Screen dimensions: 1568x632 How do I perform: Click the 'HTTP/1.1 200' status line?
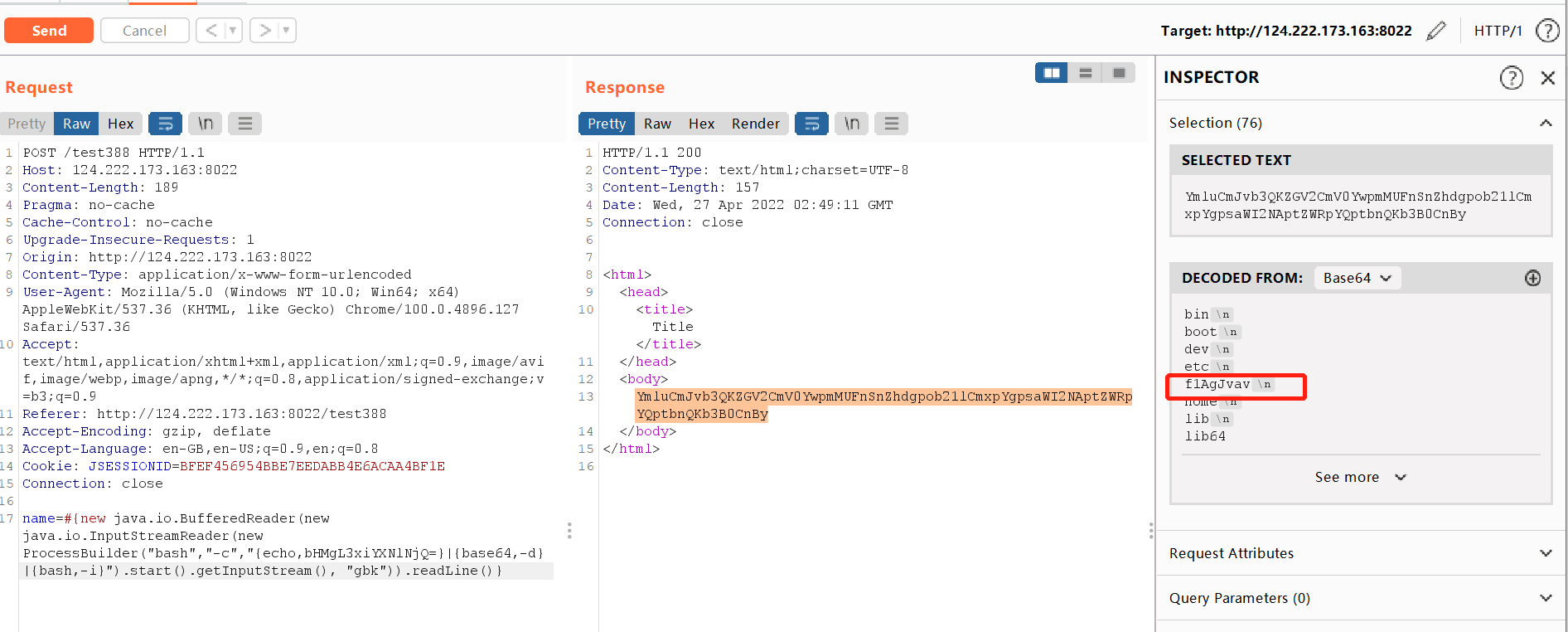tap(652, 153)
